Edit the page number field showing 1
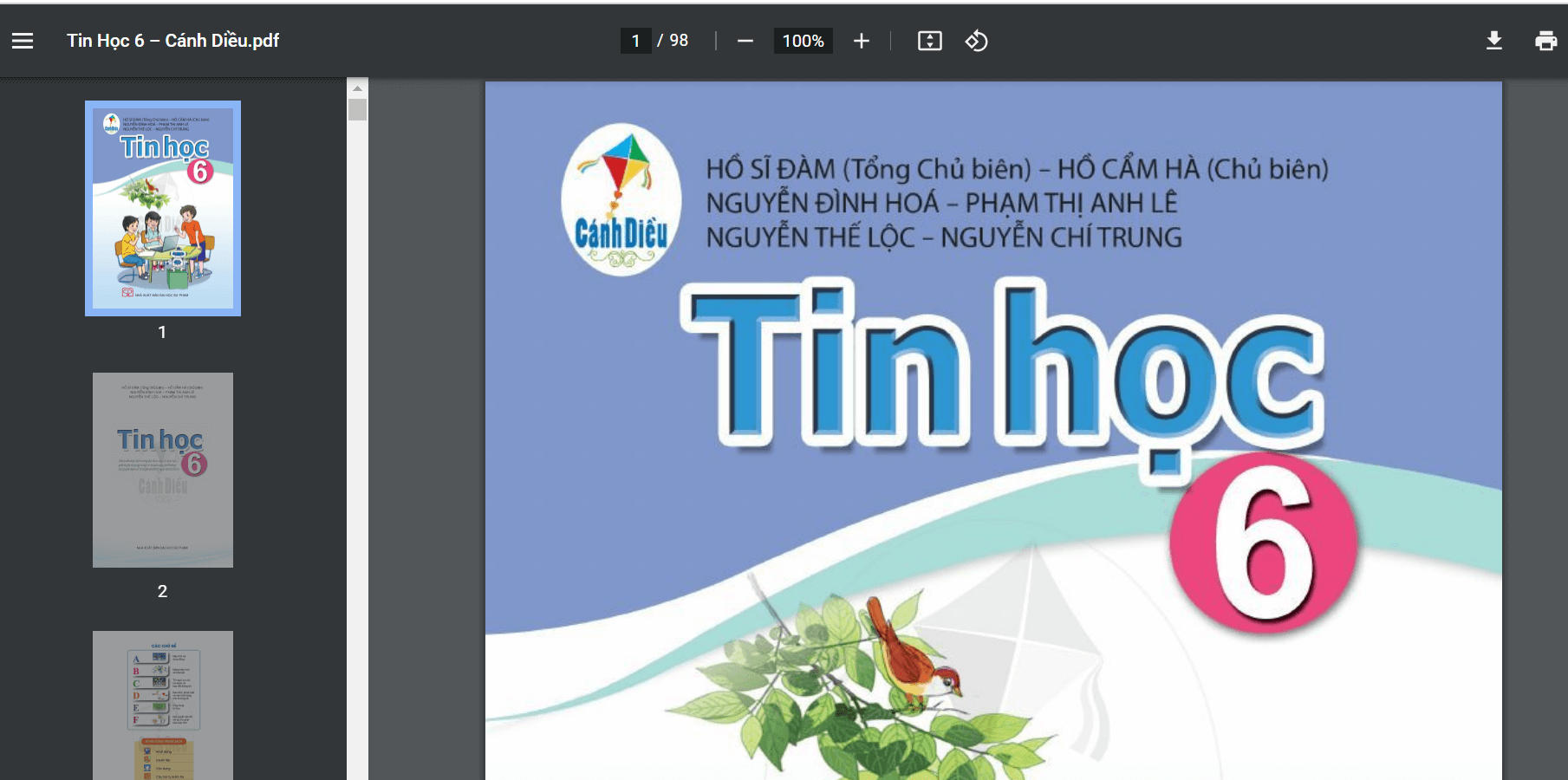 point(635,41)
